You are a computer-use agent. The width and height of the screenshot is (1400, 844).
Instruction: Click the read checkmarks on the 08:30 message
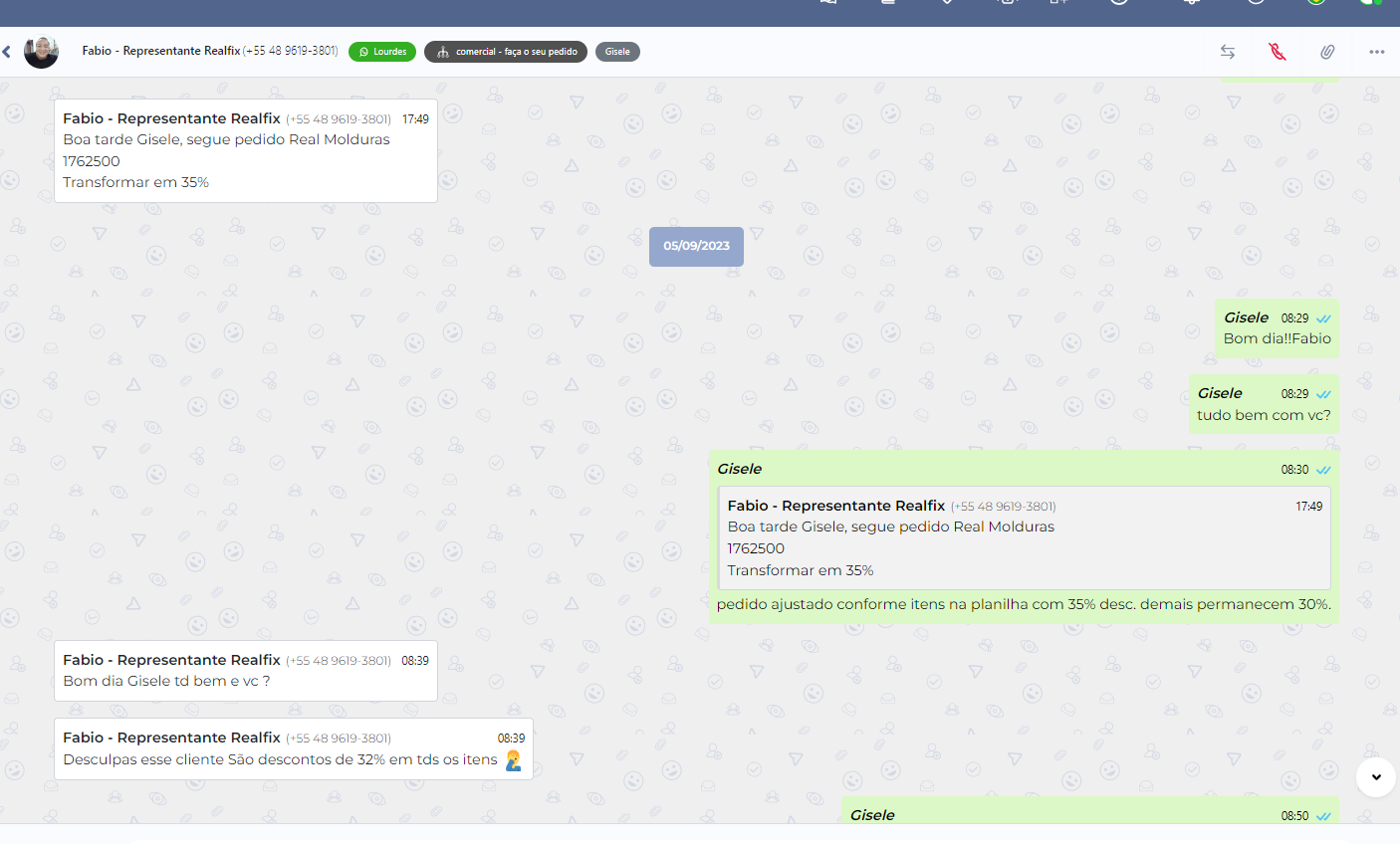[x=1323, y=470]
